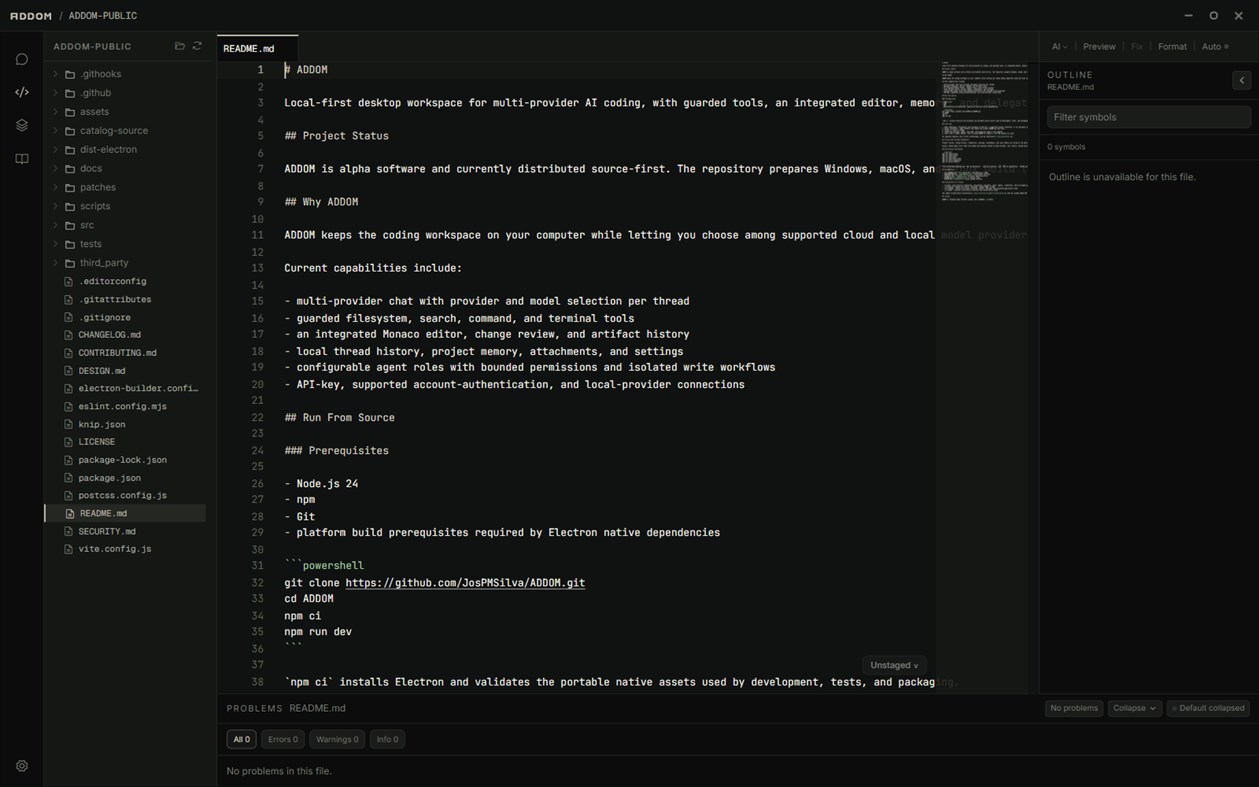Show All 0 problems filter

point(241,739)
